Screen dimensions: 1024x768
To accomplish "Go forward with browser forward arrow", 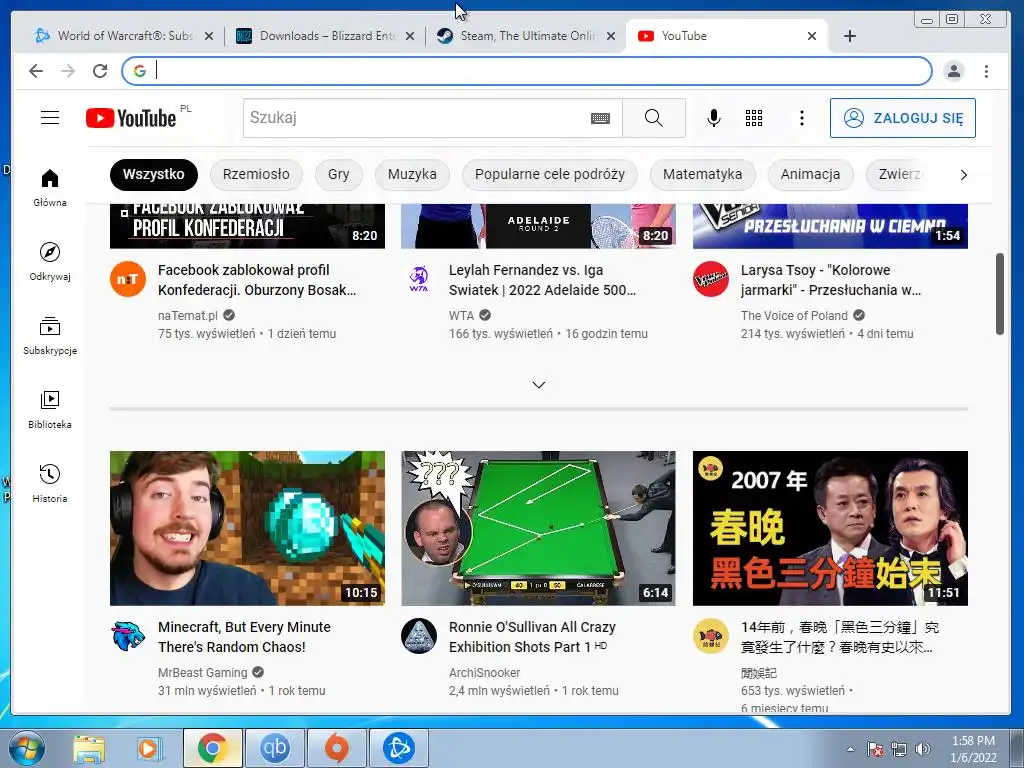I will pos(68,71).
